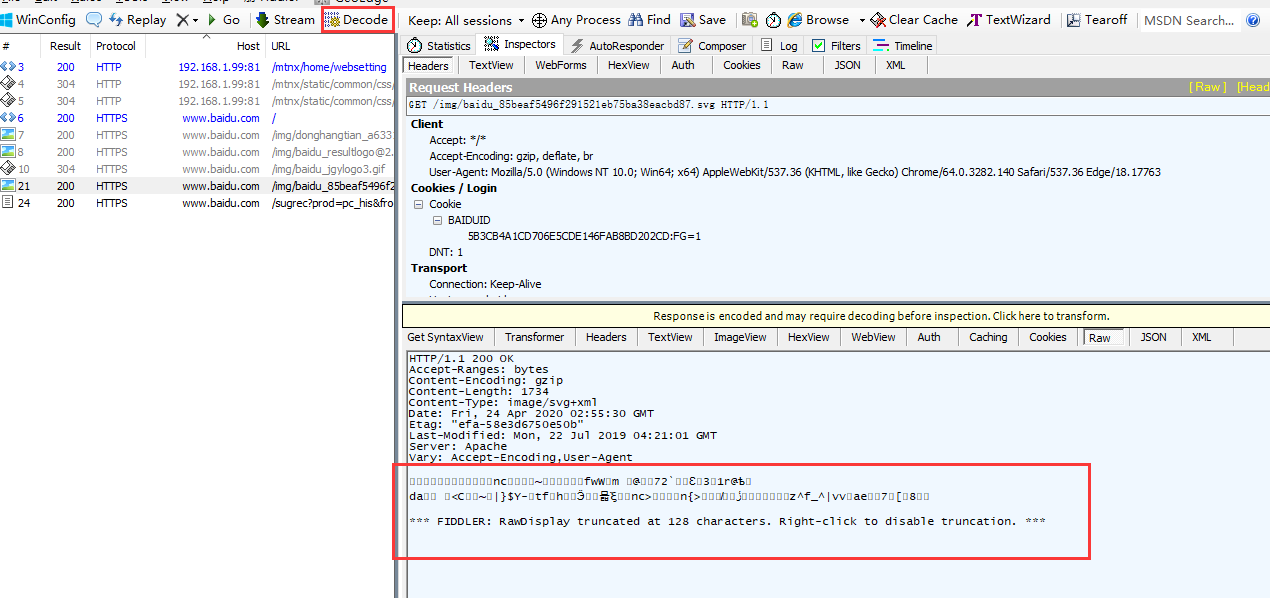Click the Save sessions icon
The width and height of the screenshot is (1270, 598).
688,20
